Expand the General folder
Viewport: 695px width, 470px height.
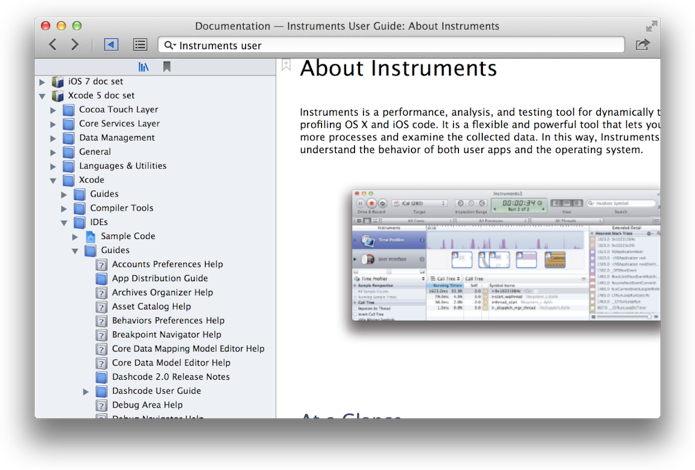click(53, 153)
